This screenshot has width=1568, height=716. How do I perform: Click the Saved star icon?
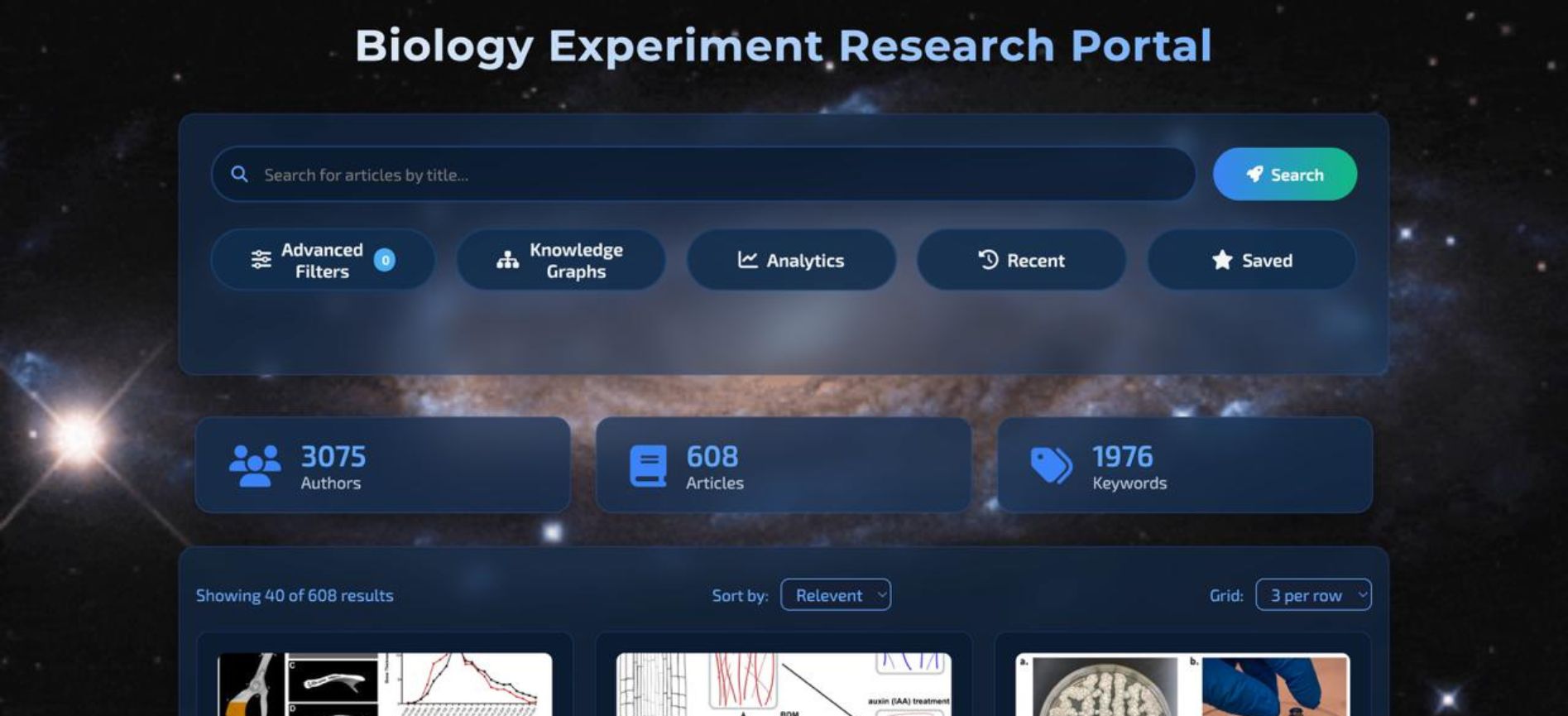click(1221, 260)
